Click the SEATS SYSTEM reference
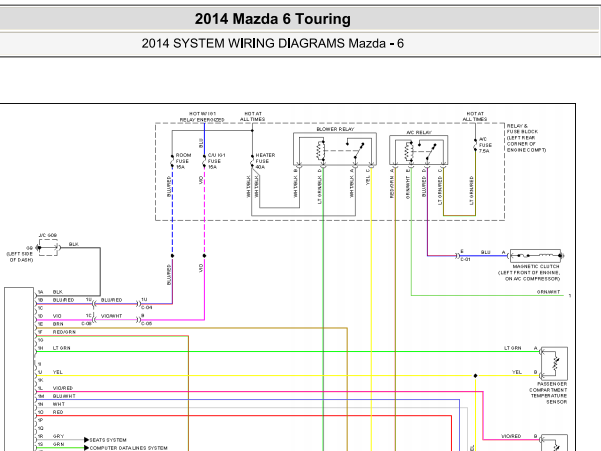This screenshot has height=451, width=601. (x=108, y=440)
